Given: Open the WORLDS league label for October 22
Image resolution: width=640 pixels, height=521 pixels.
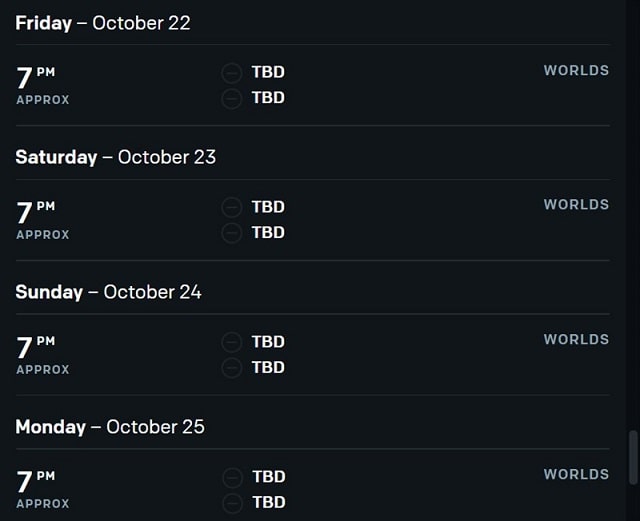Looking at the screenshot, I should point(576,70).
